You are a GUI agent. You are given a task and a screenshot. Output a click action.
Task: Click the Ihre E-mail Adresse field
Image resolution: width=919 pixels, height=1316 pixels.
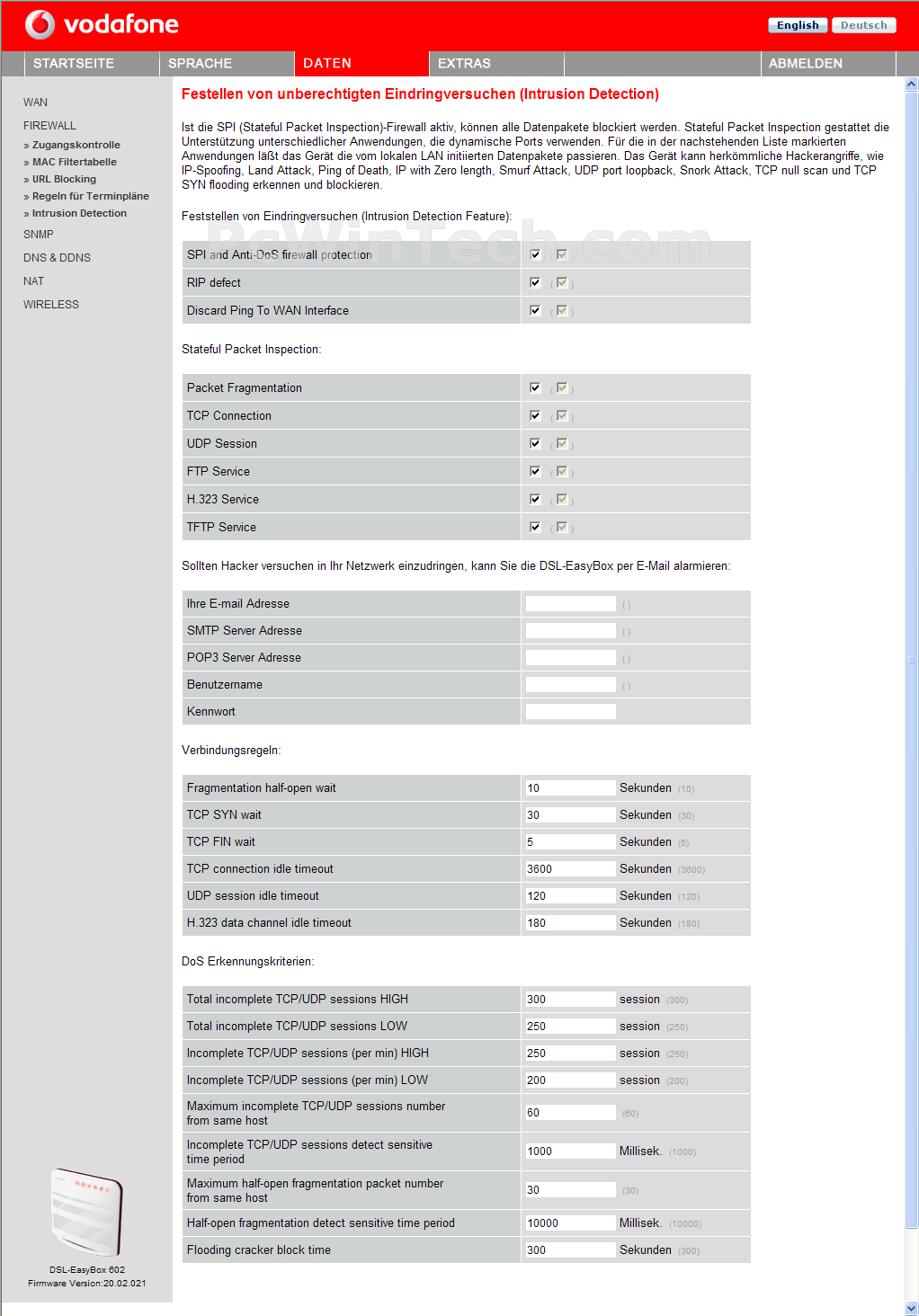point(571,604)
